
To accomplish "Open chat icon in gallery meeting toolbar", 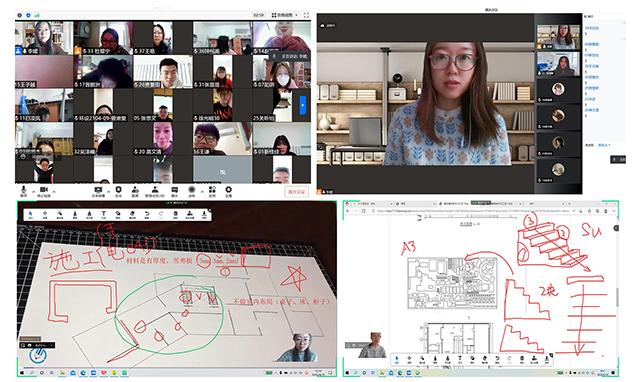I will [x=175, y=191].
